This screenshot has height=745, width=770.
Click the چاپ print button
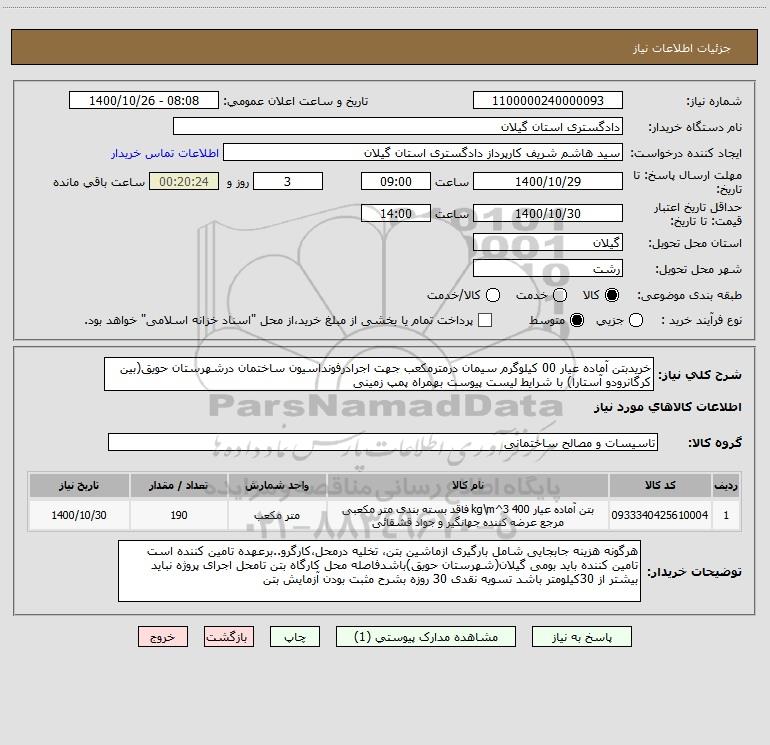click(295, 637)
